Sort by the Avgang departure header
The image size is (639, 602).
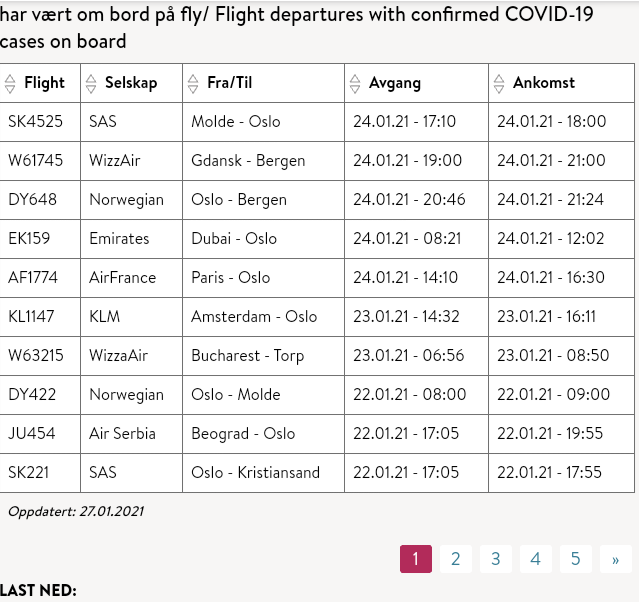395,83
